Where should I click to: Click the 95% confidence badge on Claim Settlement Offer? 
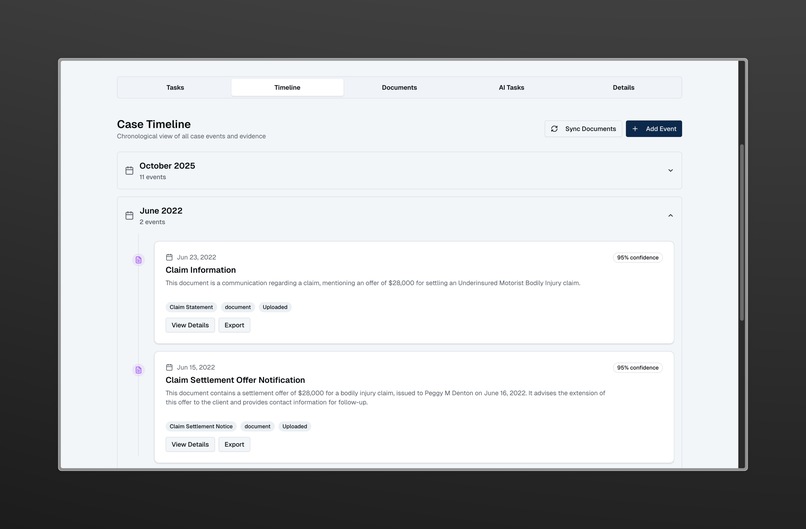click(x=637, y=368)
